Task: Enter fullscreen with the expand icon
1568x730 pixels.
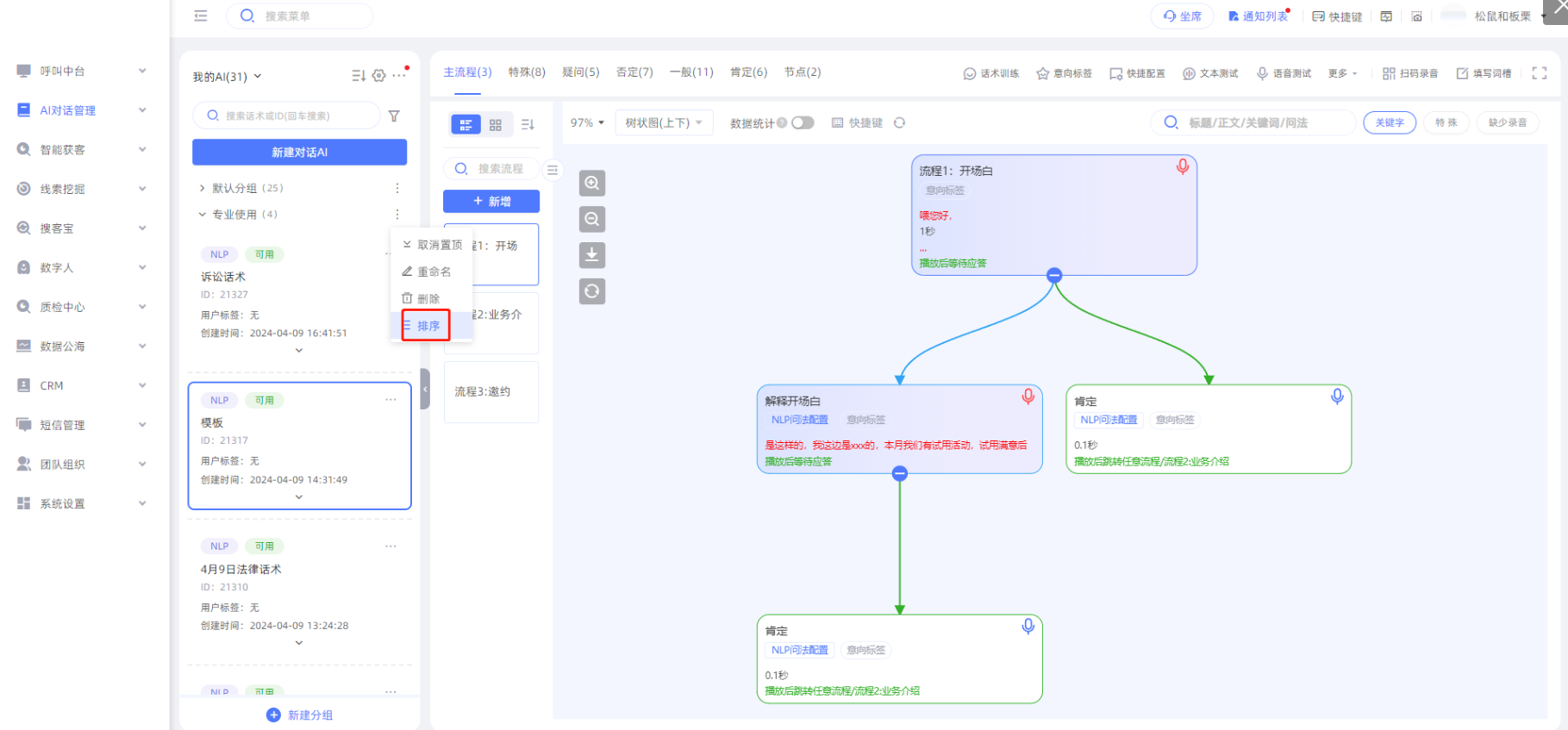Action: pos(1539,73)
